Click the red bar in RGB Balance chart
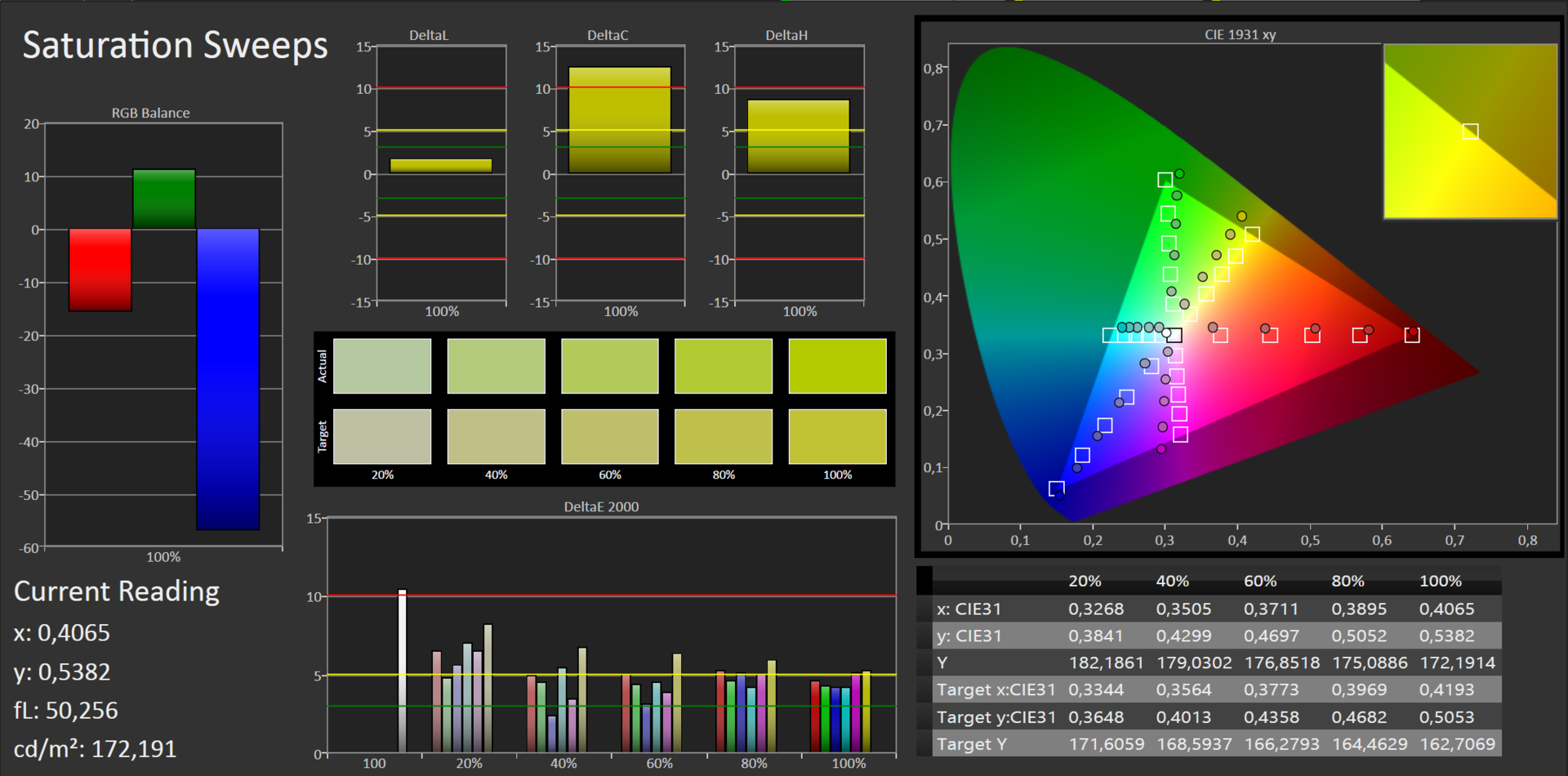The height and width of the screenshot is (776, 1568). (x=100, y=270)
